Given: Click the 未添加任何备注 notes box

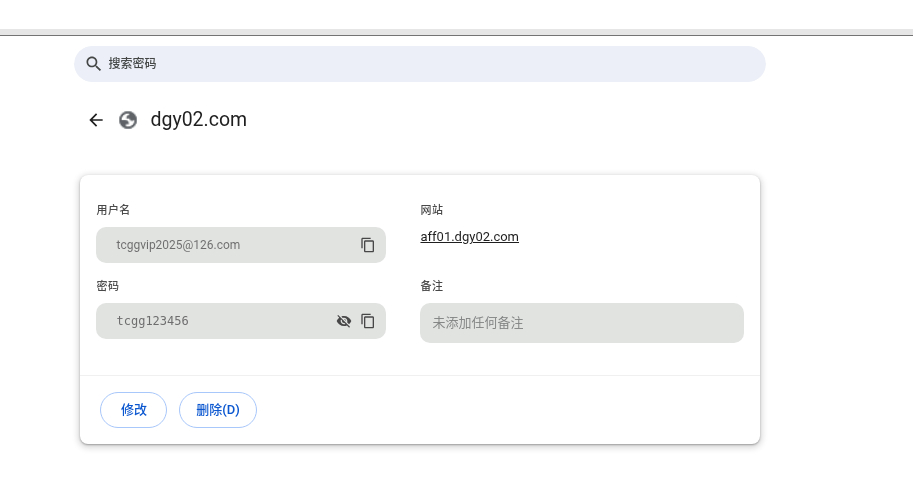Looking at the screenshot, I should coord(582,323).
